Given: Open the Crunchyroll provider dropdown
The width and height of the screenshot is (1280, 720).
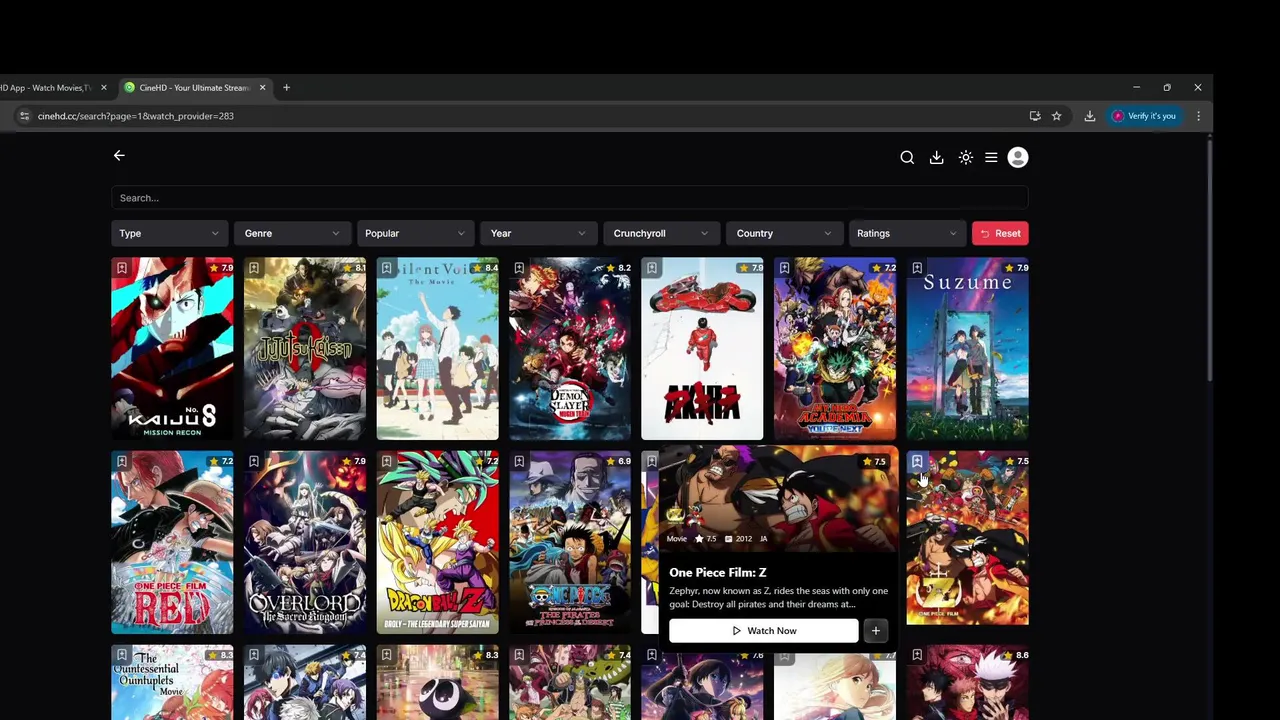Looking at the screenshot, I should click(x=660, y=233).
